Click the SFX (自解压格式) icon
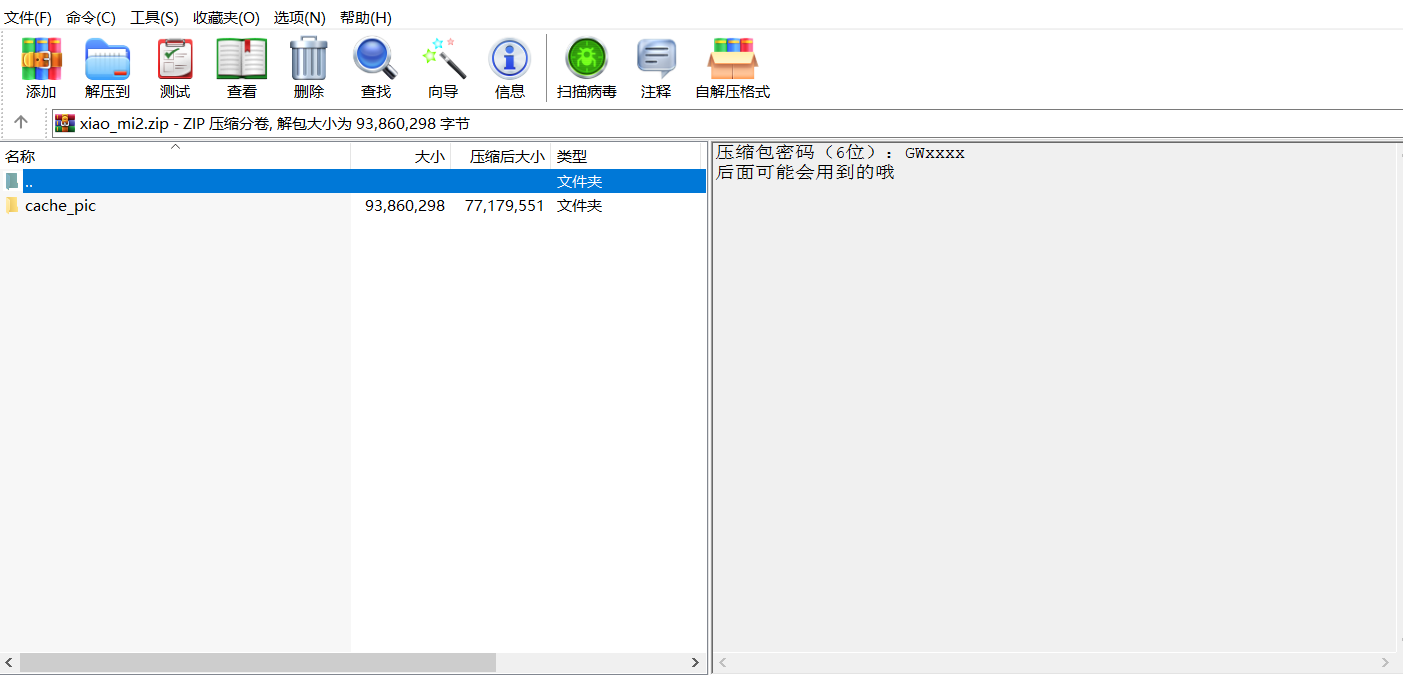 point(733,60)
